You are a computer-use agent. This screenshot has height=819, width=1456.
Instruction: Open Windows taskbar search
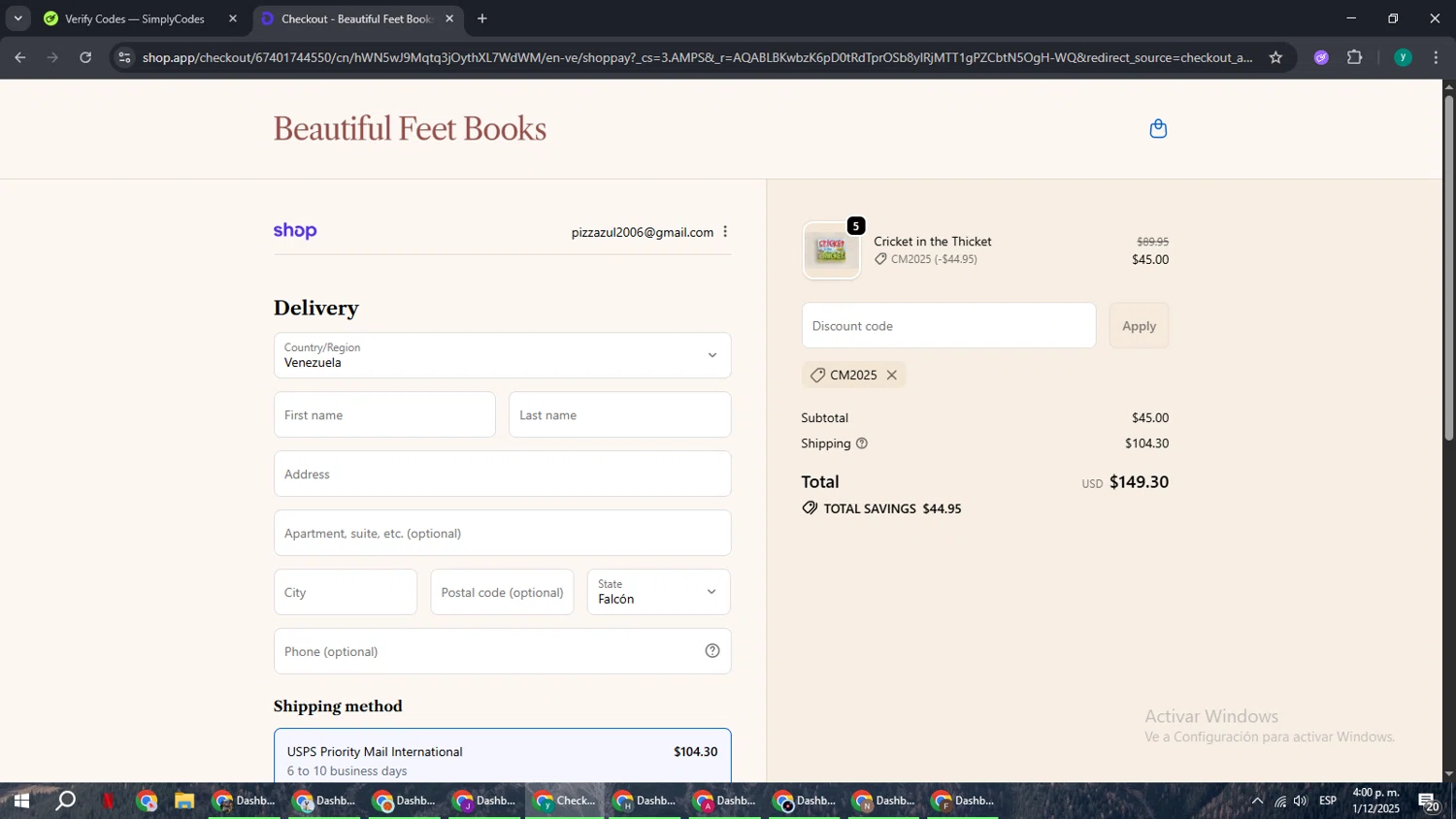(66, 801)
